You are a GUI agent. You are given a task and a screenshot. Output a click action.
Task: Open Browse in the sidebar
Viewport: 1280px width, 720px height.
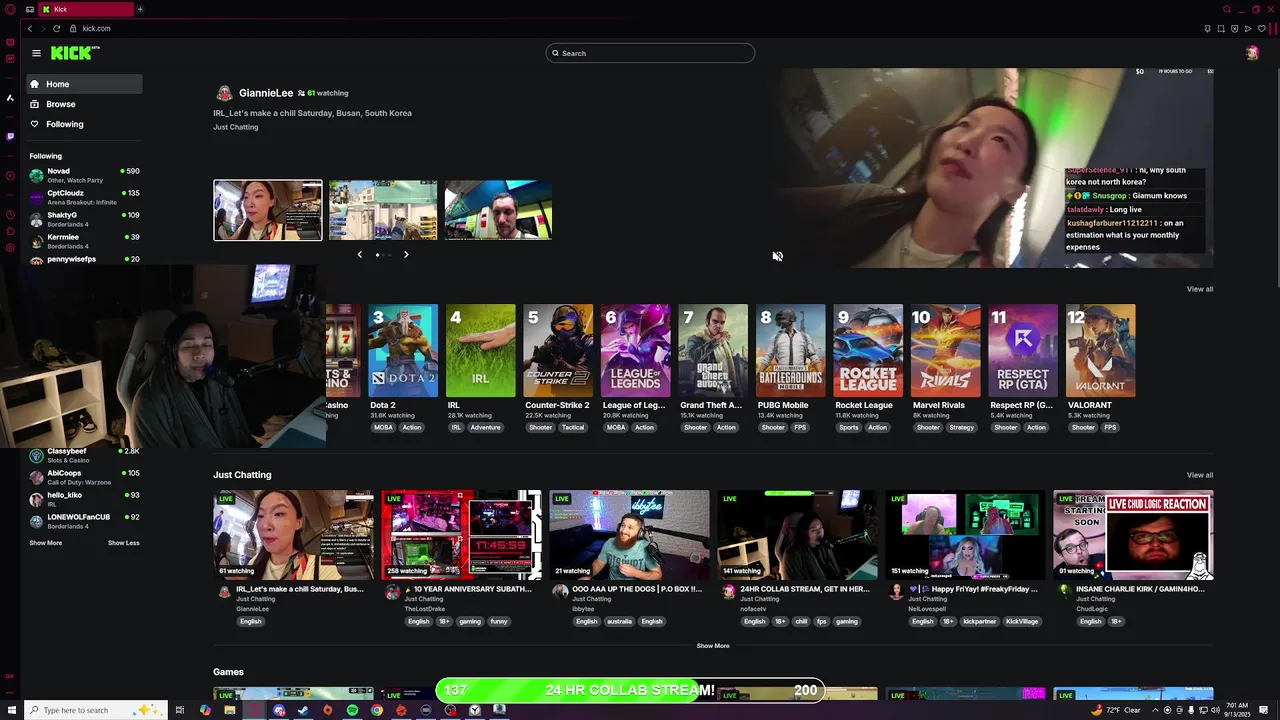click(84, 104)
